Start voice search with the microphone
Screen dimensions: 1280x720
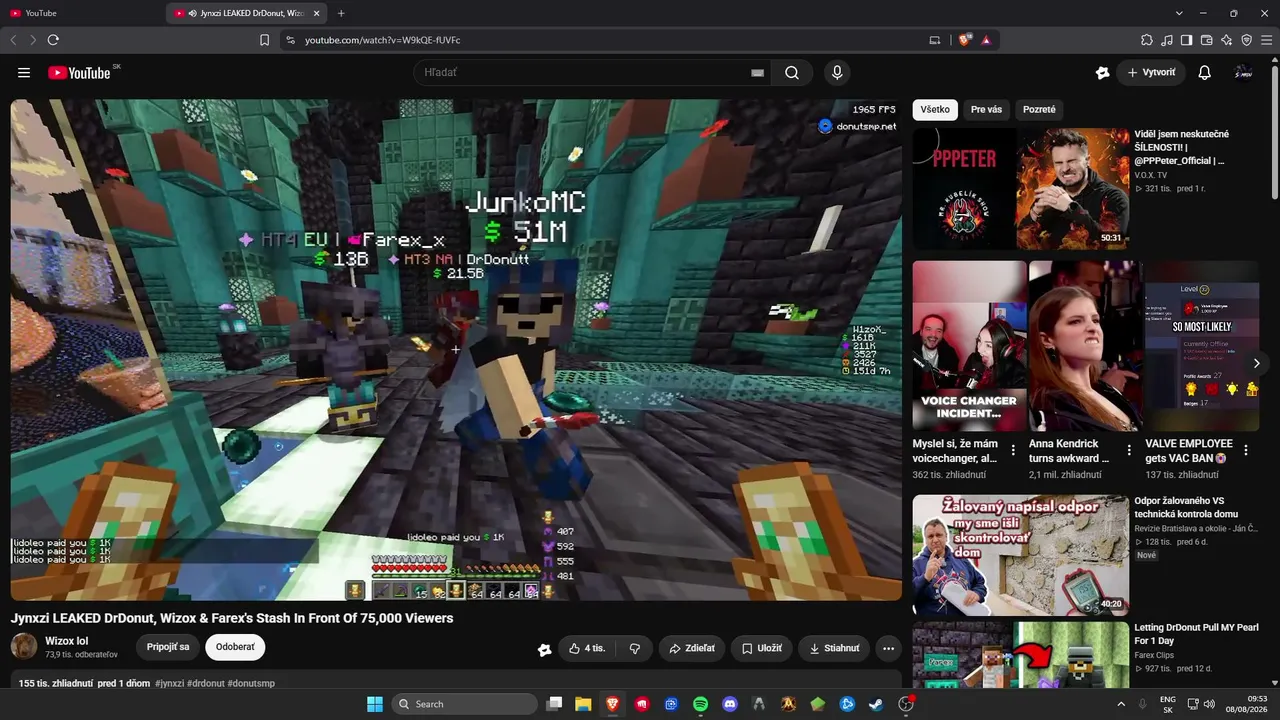click(x=837, y=73)
